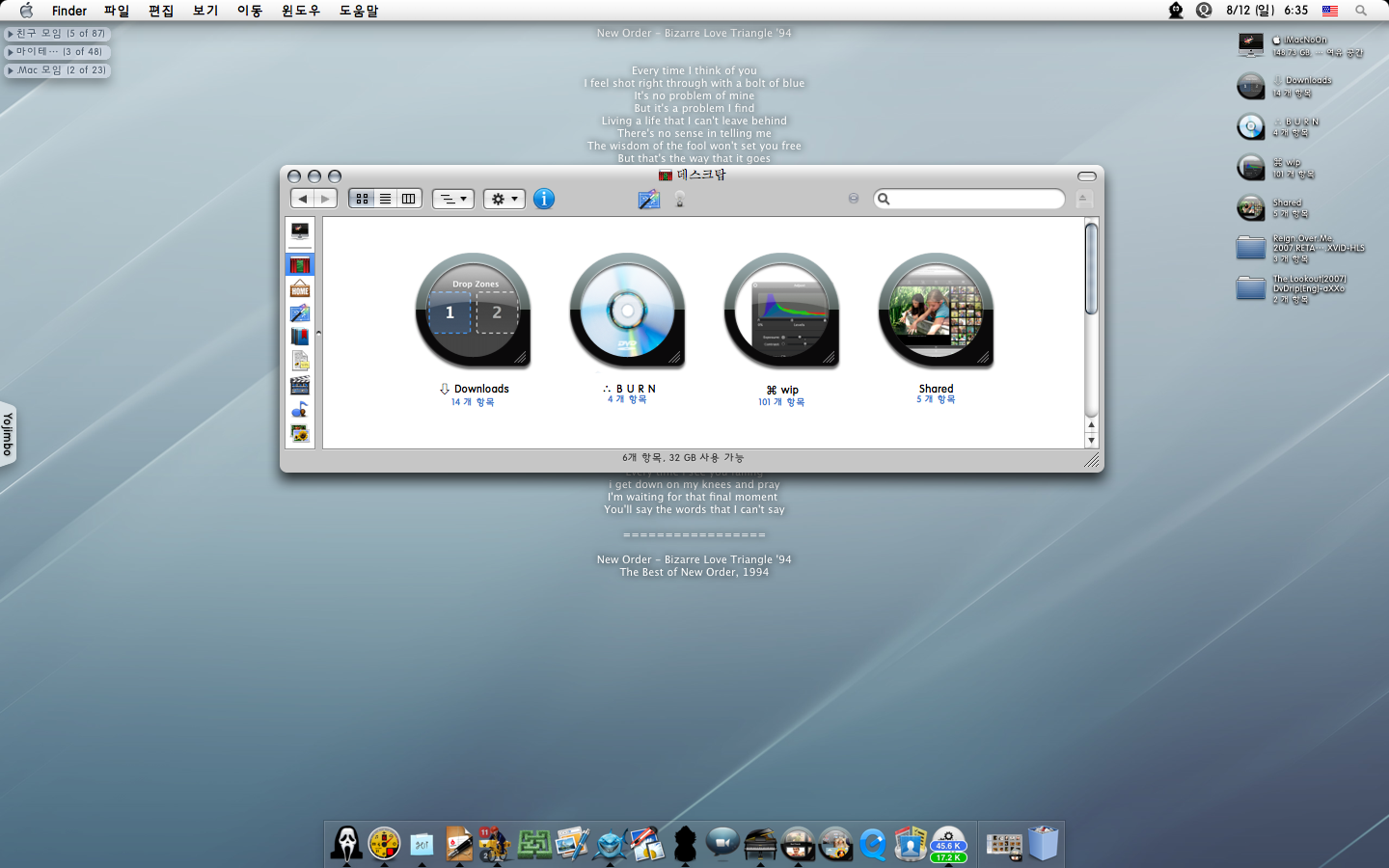The width and height of the screenshot is (1389, 868).
Task: Open the gear Action menu dropdown
Action: 504,199
